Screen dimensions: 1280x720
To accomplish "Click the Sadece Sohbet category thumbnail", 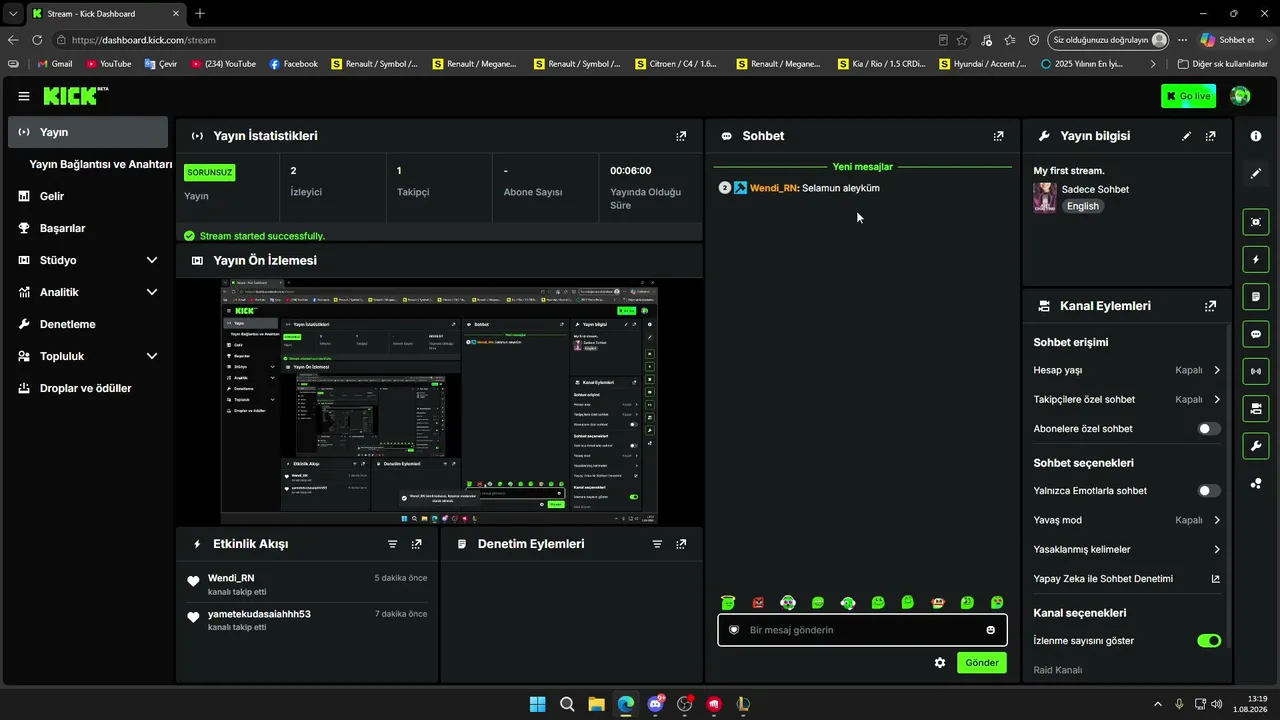I will [1045, 197].
